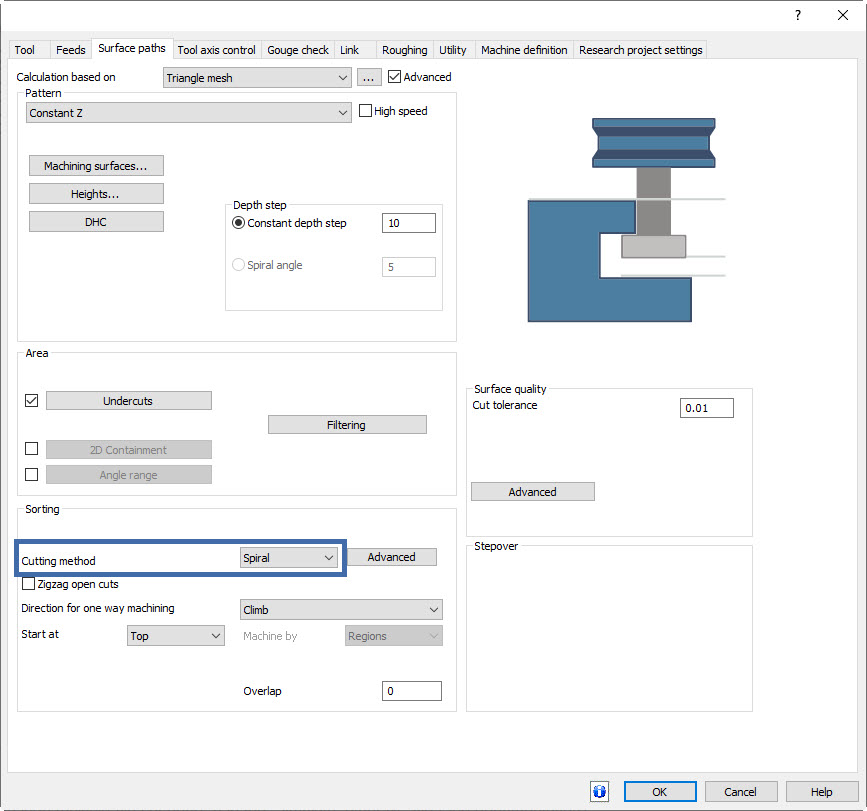The image size is (867, 811).
Task: Select the Surface paths tab
Action: point(132,48)
